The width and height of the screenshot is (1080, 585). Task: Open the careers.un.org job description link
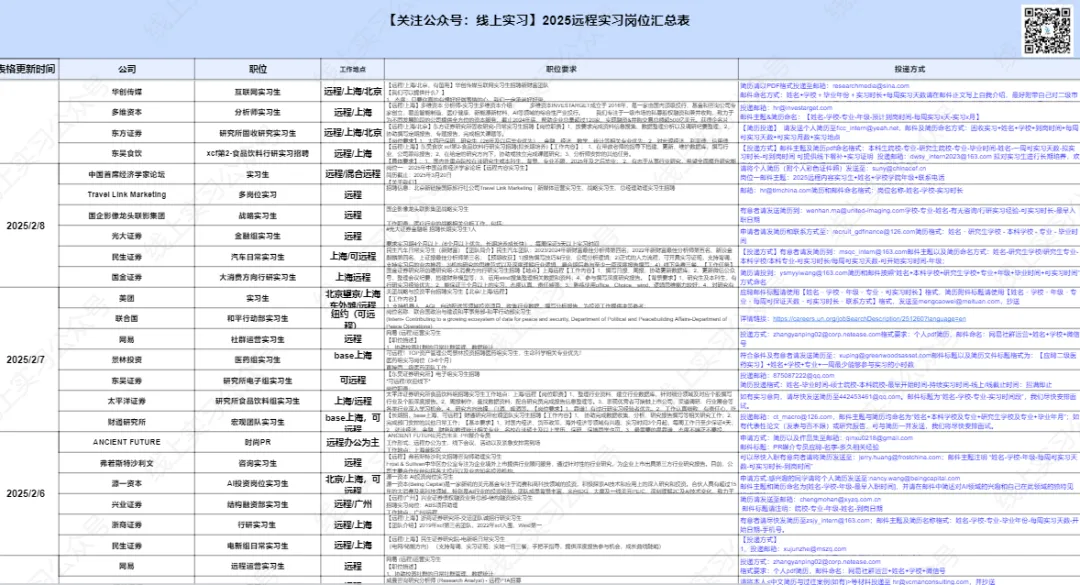coord(869,319)
